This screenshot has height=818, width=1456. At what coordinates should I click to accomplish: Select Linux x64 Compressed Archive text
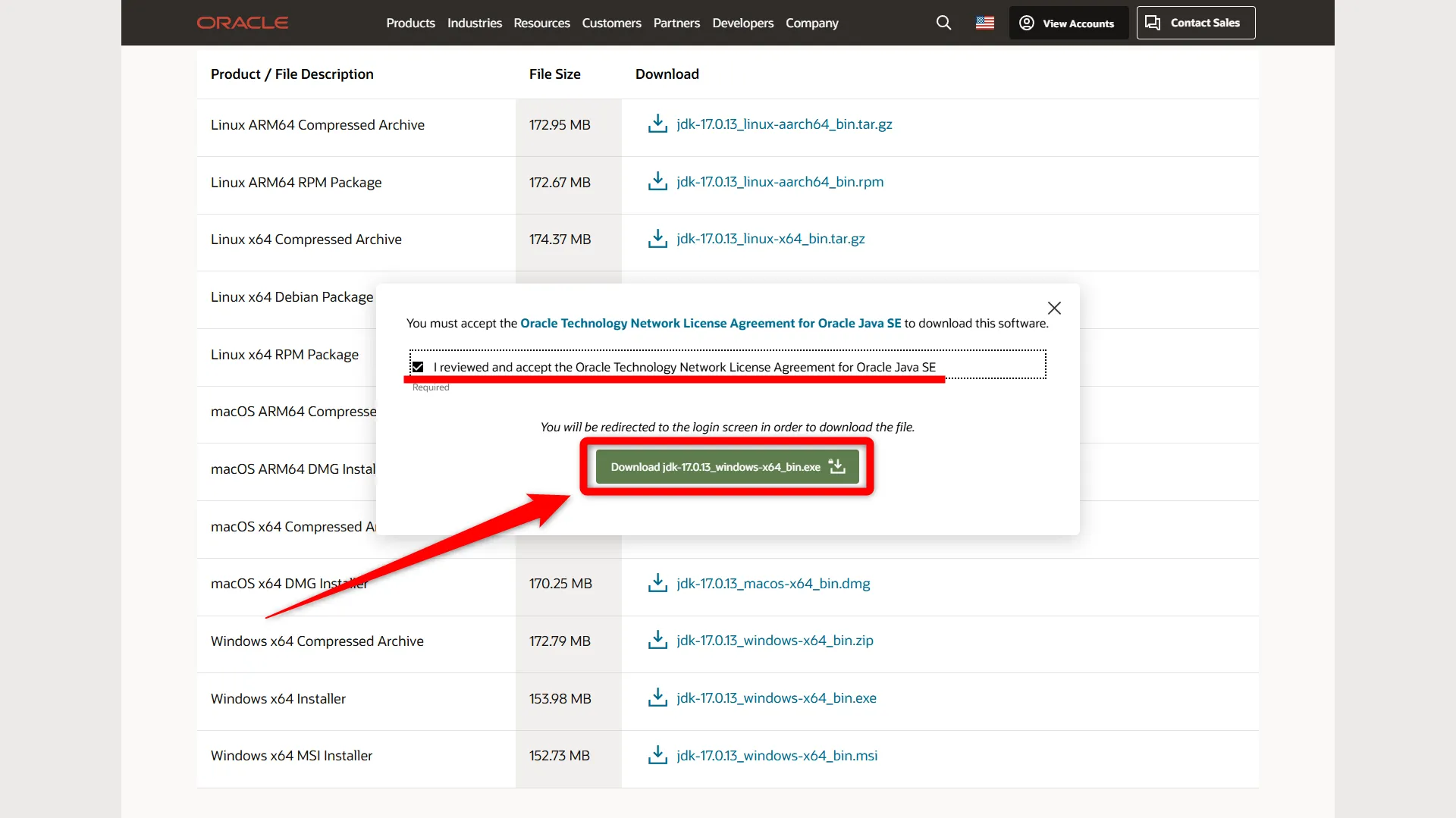[306, 240]
